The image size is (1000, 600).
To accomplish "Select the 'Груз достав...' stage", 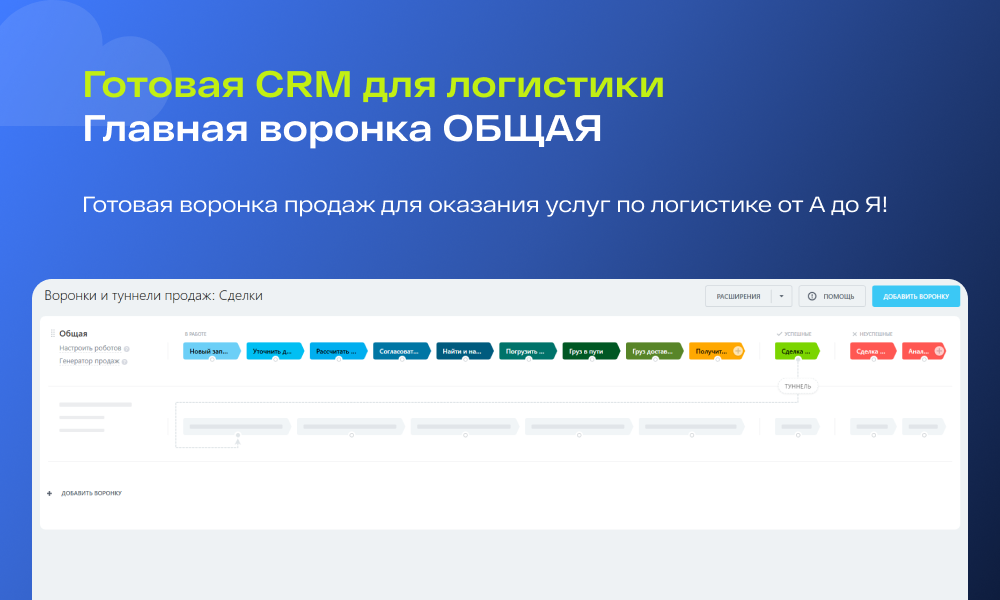I will (655, 351).
